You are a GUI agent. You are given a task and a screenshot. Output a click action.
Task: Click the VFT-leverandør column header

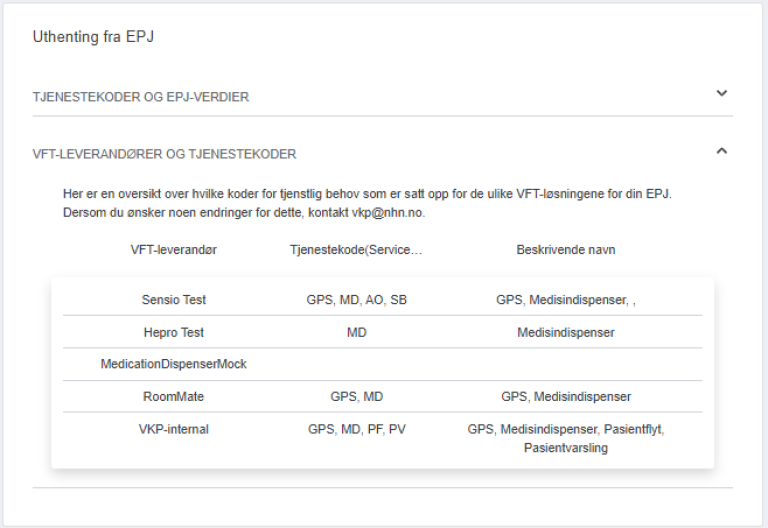click(173, 250)
